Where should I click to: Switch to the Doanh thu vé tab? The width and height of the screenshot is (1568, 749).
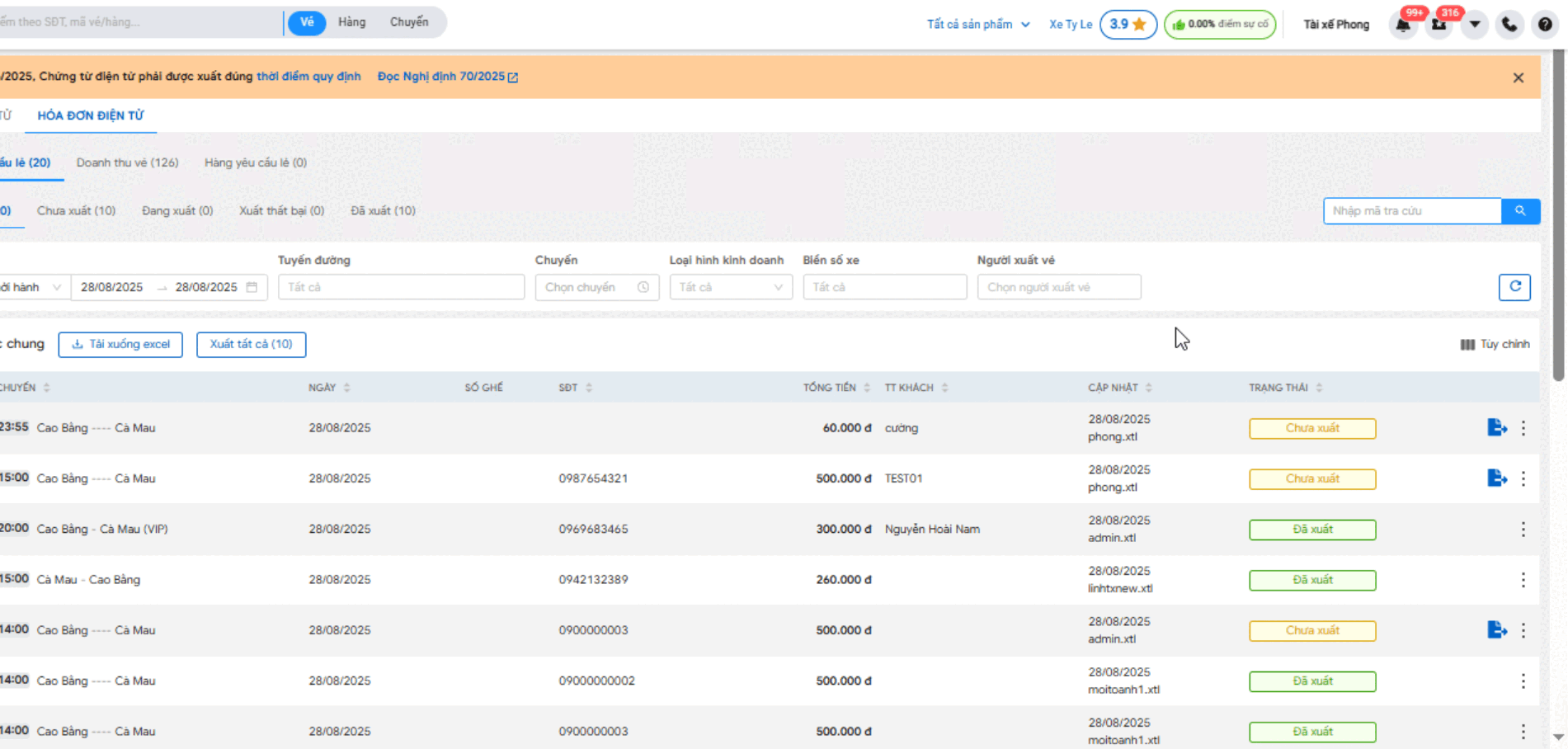coord(127,163)
